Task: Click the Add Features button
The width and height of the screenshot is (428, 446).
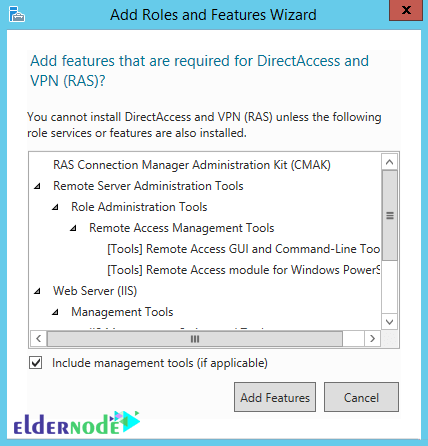Action: click(275, 397)
